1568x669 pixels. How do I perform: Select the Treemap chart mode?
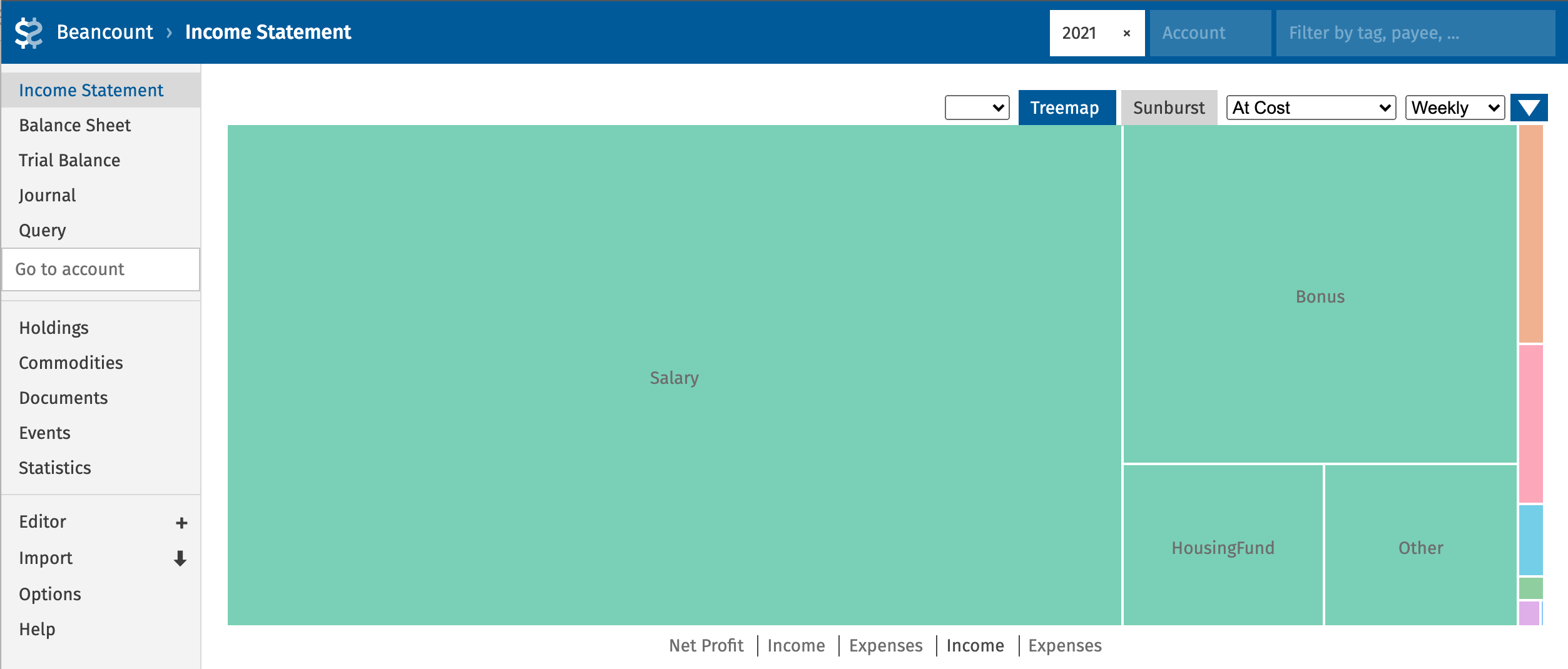pyautogui.click(x=1066, y=108)
